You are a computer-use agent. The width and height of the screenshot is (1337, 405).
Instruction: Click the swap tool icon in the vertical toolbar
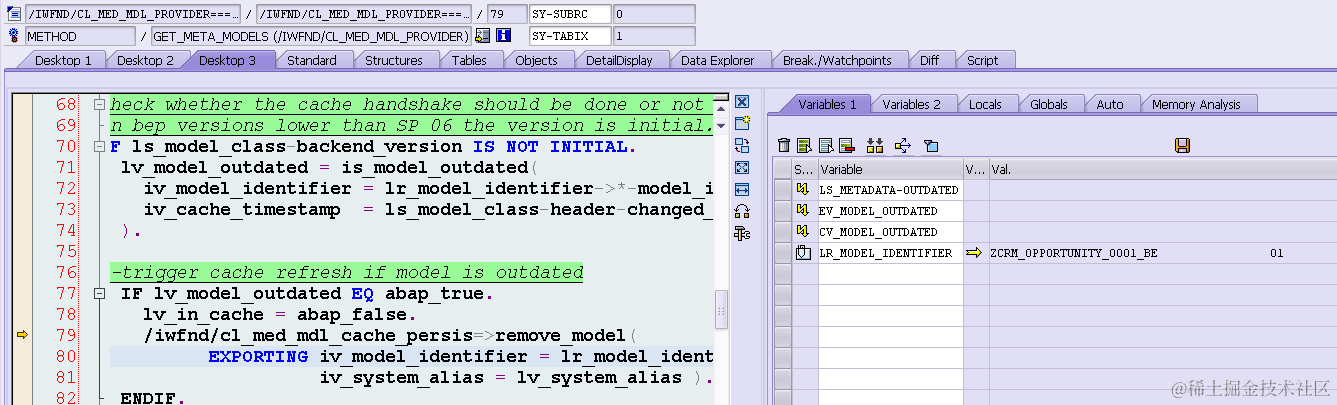click(742, 146)
